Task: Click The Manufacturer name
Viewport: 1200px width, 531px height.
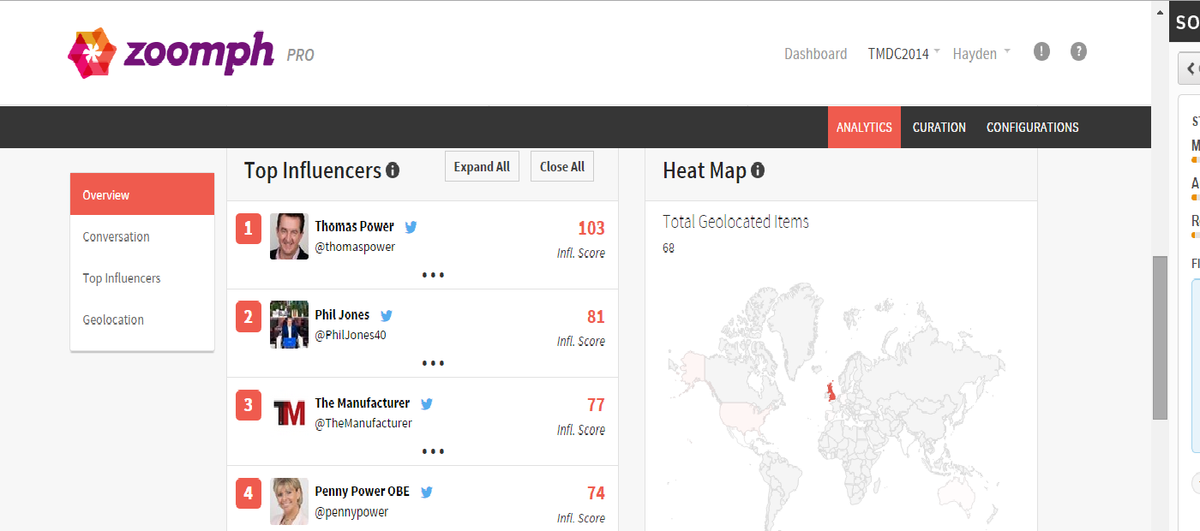Action: (x=362, y=403)
